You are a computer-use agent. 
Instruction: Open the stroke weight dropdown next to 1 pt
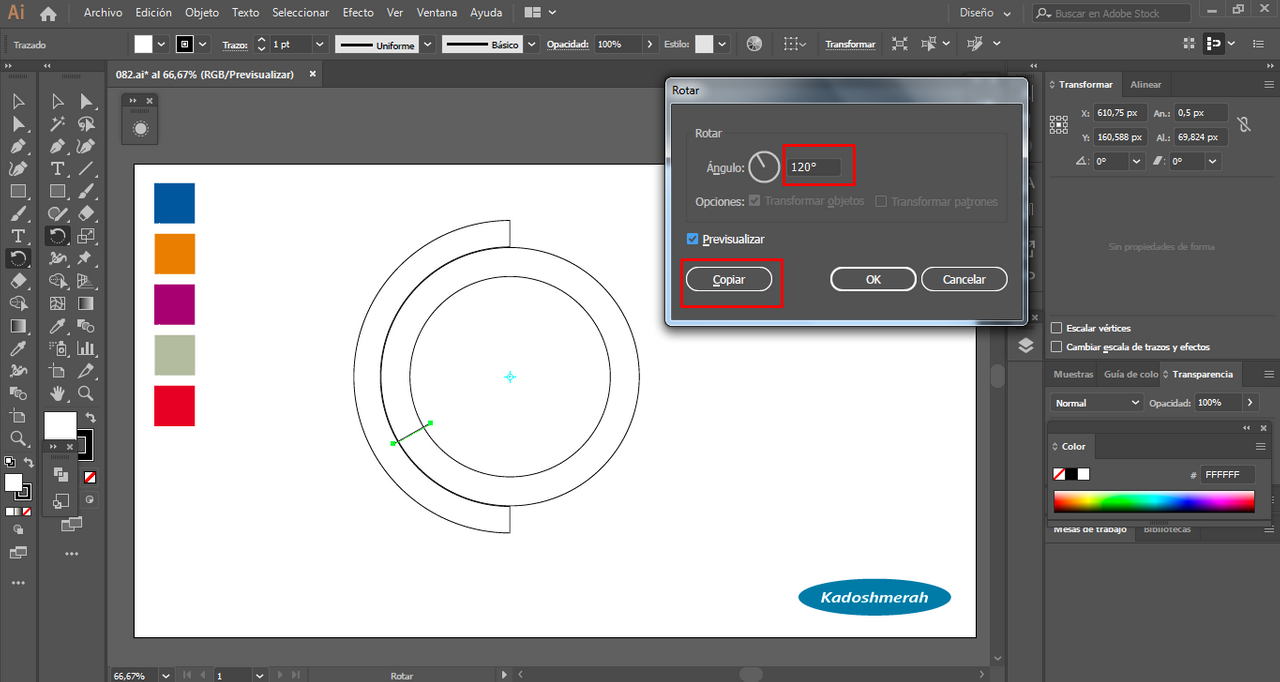pyautogui.click(x=320, y=44)
